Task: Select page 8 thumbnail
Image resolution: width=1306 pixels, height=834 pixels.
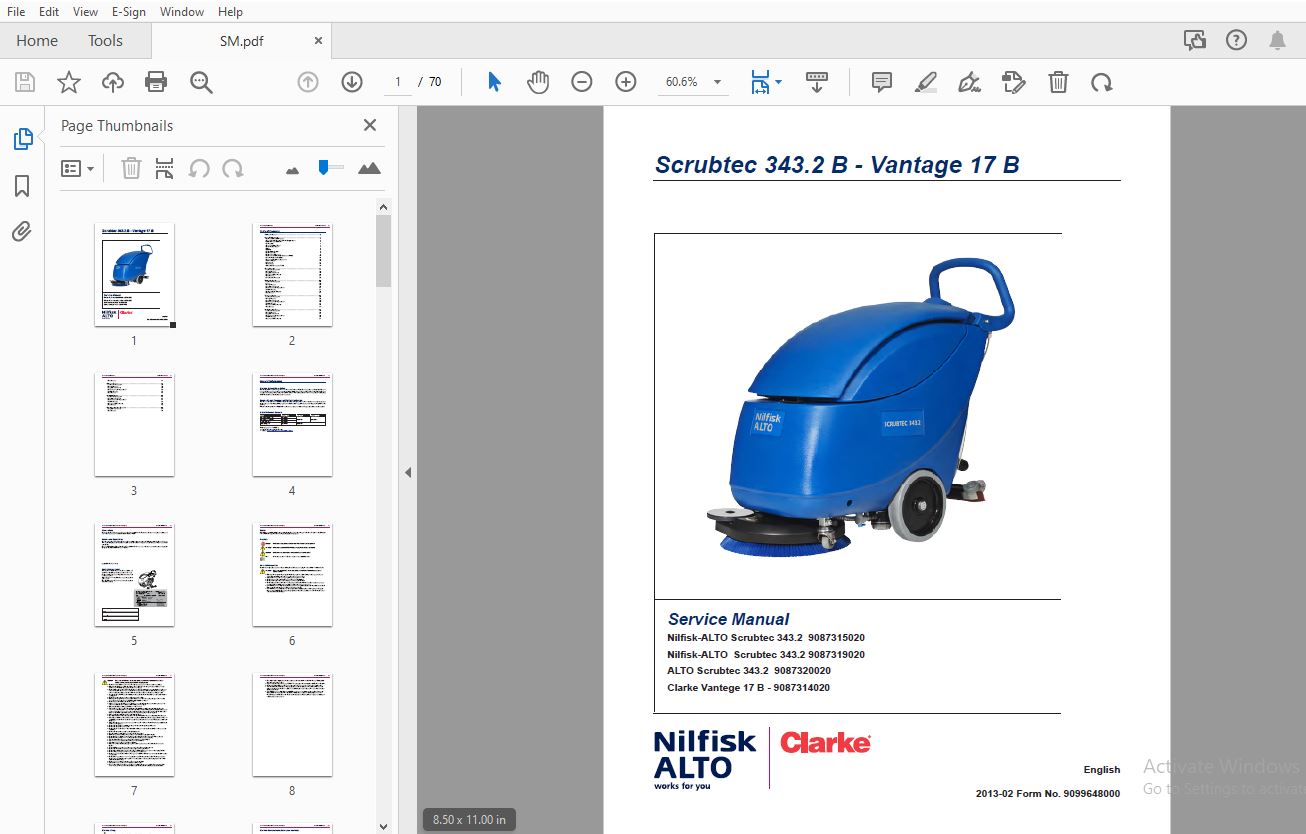Action: tap(292, 724)
